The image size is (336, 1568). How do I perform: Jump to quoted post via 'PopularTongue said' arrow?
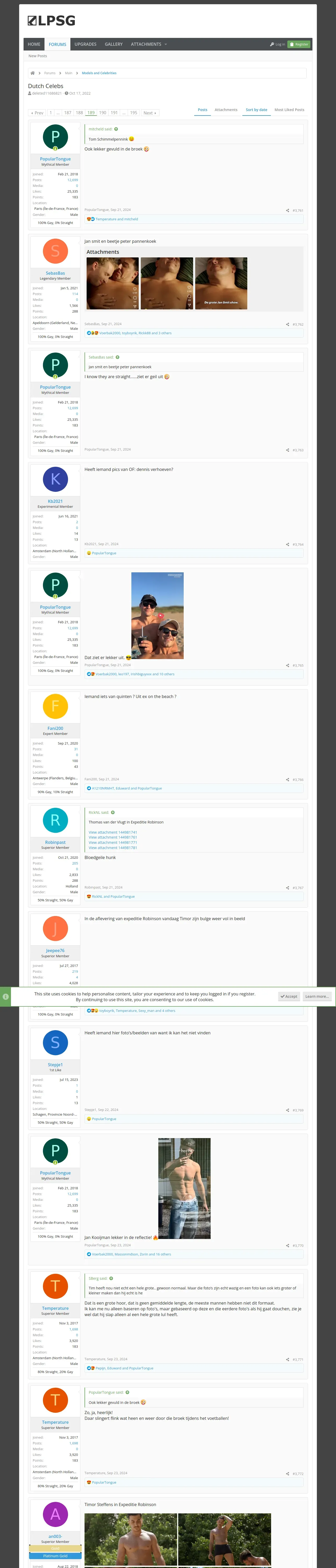(127, 1392)
